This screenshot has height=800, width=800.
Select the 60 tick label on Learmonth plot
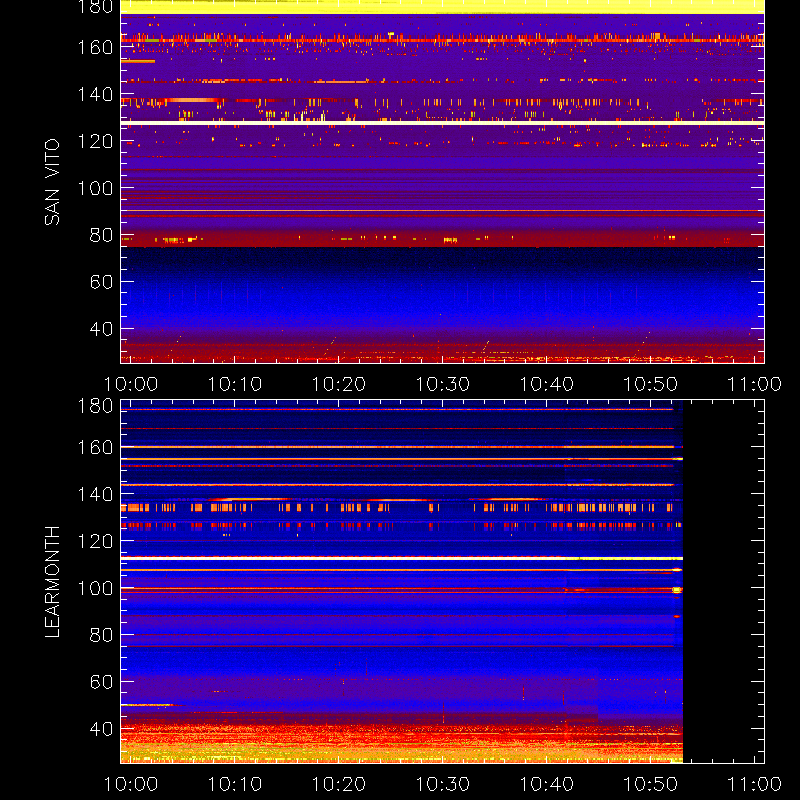[x=101, y=682]
